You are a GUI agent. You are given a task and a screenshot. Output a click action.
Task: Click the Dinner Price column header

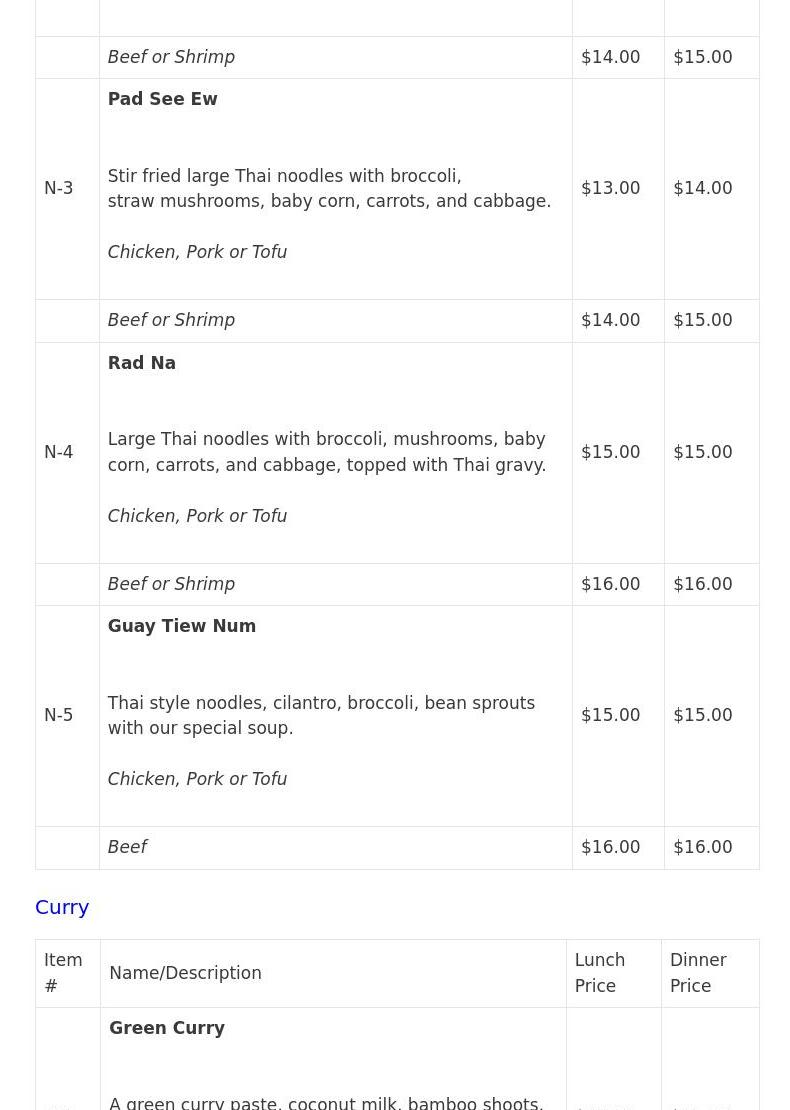(698, 973)
